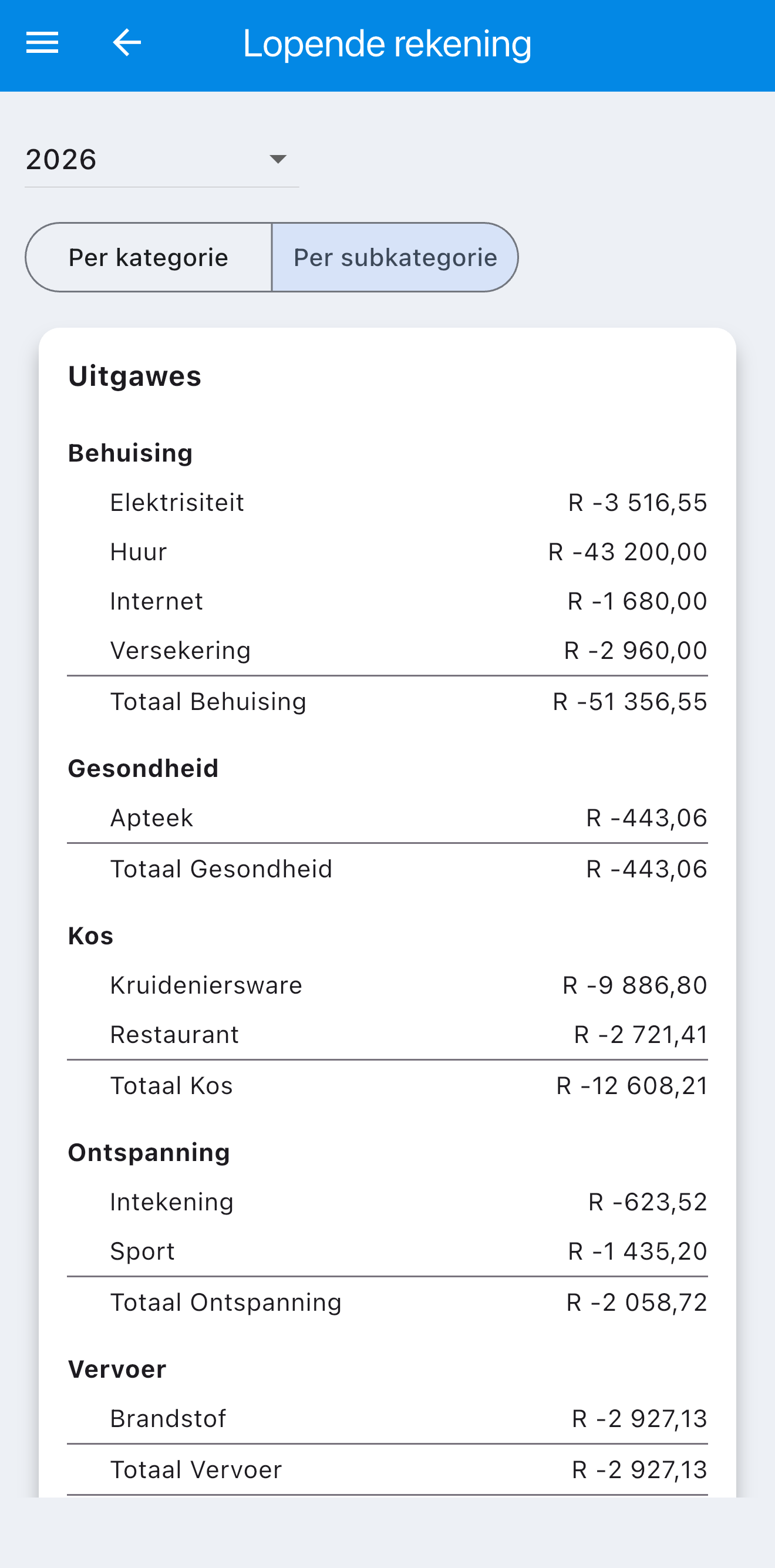Select the Totaal Behuising row
775x1568 pixels.
(387, 702)
